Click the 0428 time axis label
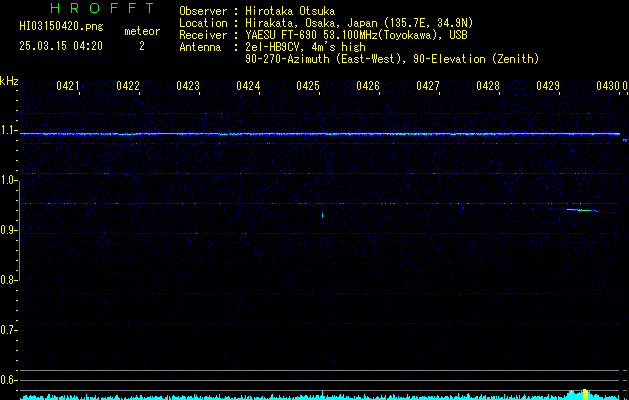Screen dimensions: 629x400 pos(488,86)
